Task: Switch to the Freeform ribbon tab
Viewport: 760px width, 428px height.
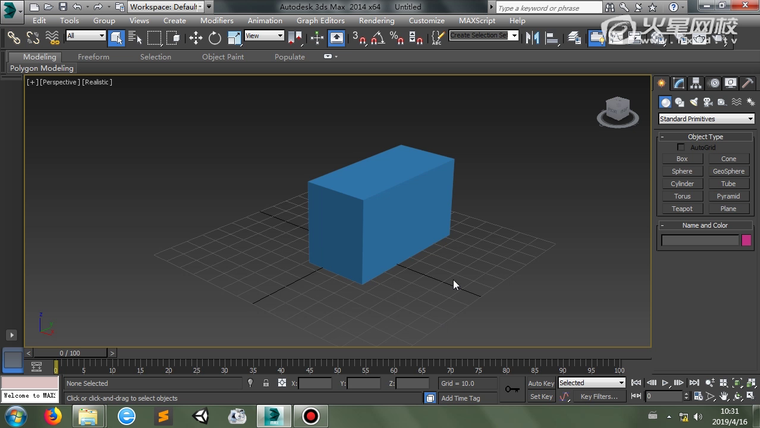Action: [93, 57]
